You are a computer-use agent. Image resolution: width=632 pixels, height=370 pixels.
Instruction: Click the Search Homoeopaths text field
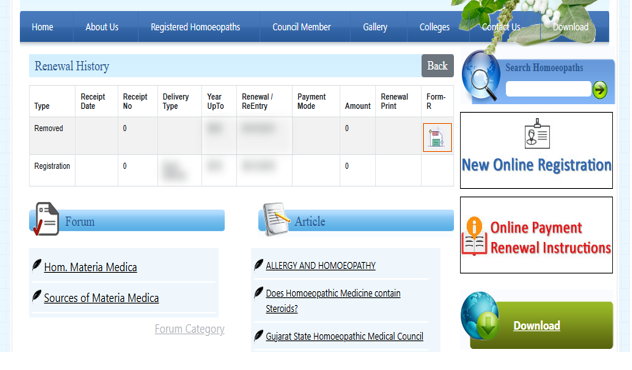click(x=548, y=89)
